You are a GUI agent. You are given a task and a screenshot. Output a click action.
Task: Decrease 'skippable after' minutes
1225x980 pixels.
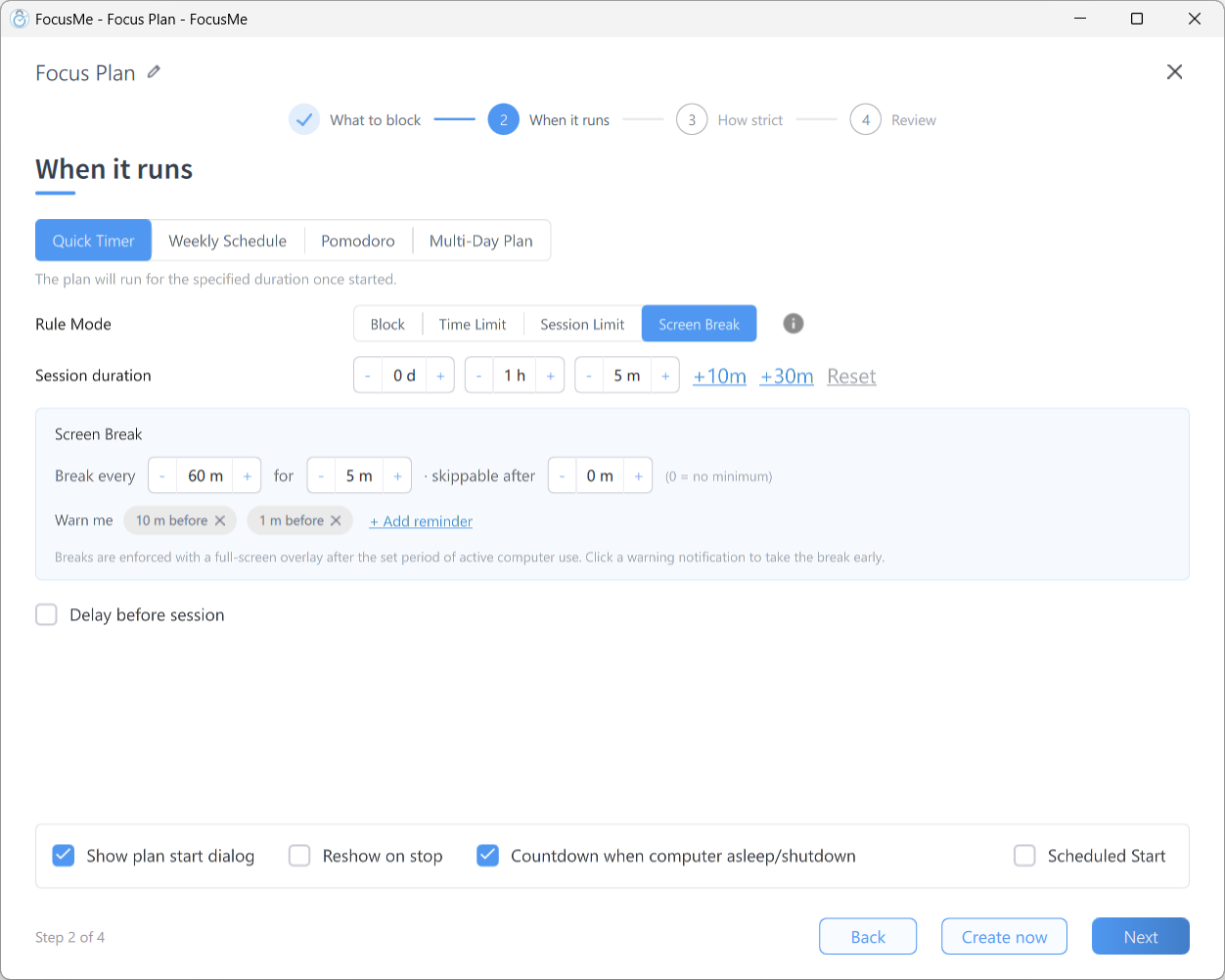coord(562,476)
